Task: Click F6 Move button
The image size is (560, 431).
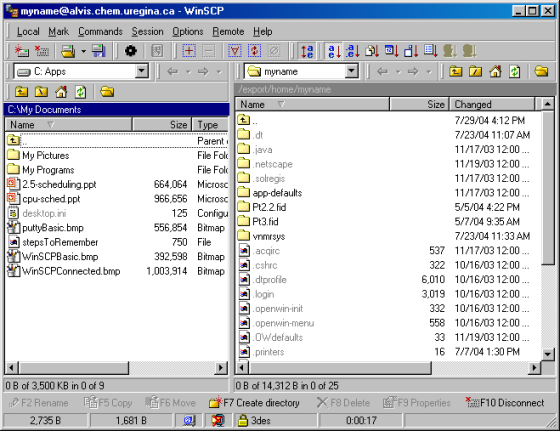Action: pos(170,403)
